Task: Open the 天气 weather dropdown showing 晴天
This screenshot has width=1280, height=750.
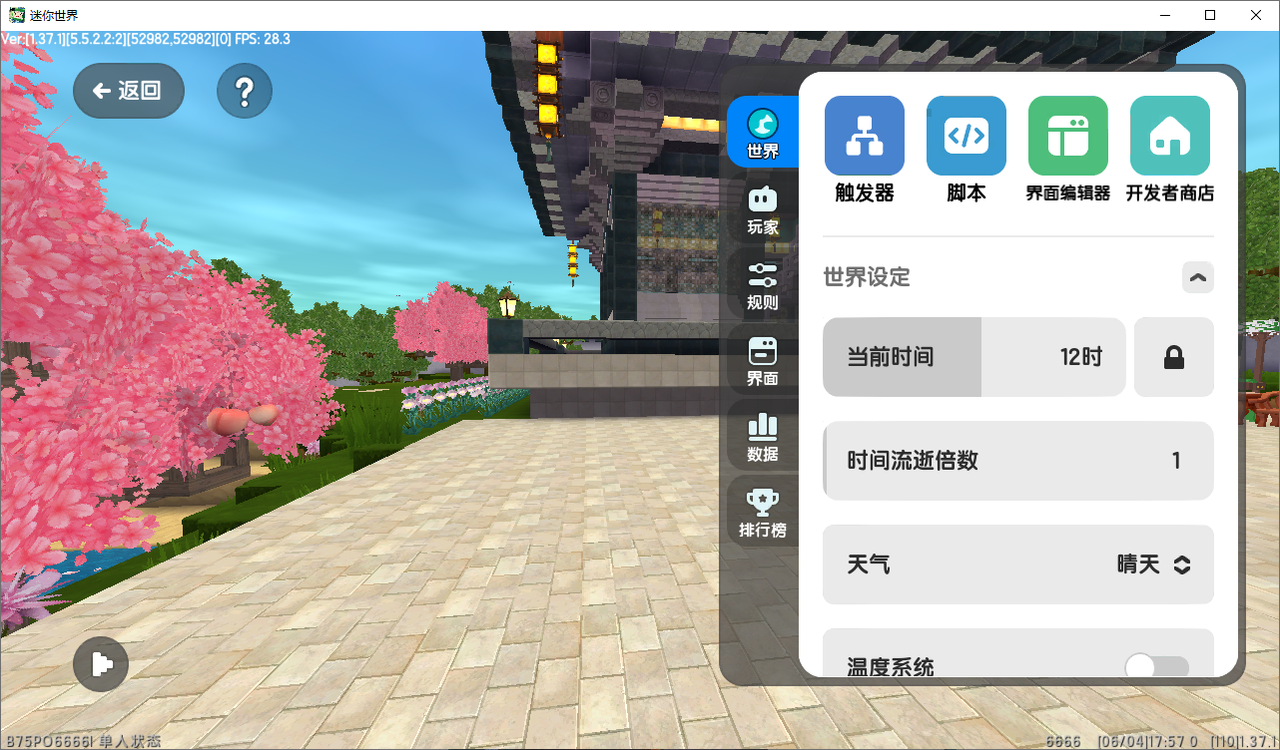Action: coord(1018,565)
